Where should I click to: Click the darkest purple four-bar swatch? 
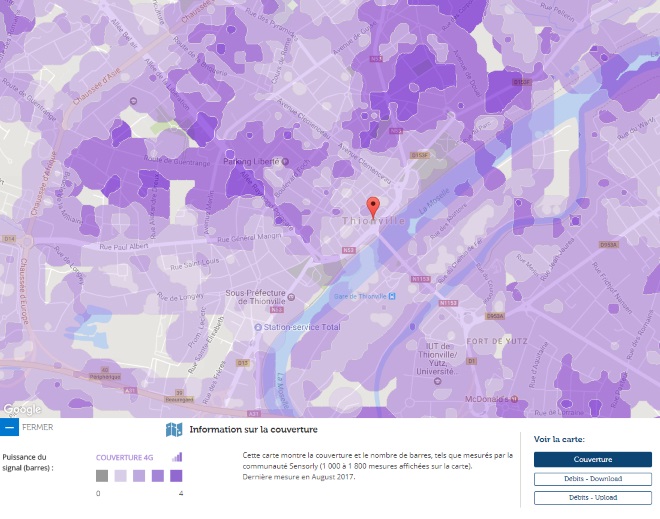pyautogui.click(x=176, y=476)
